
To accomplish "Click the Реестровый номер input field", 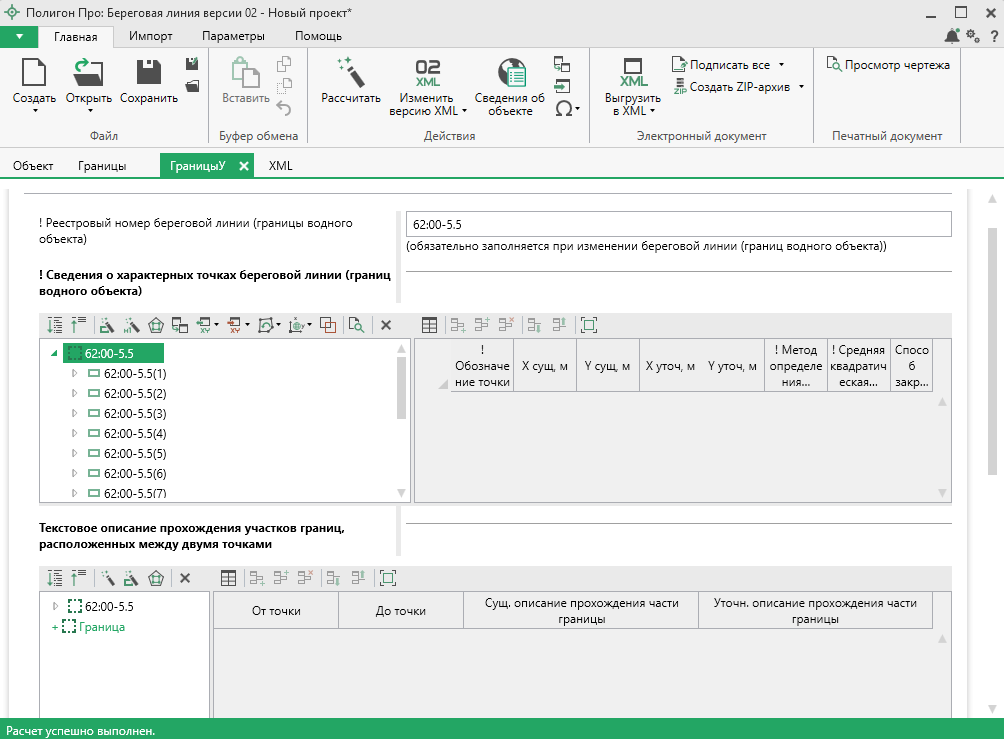I will point(678,224).
